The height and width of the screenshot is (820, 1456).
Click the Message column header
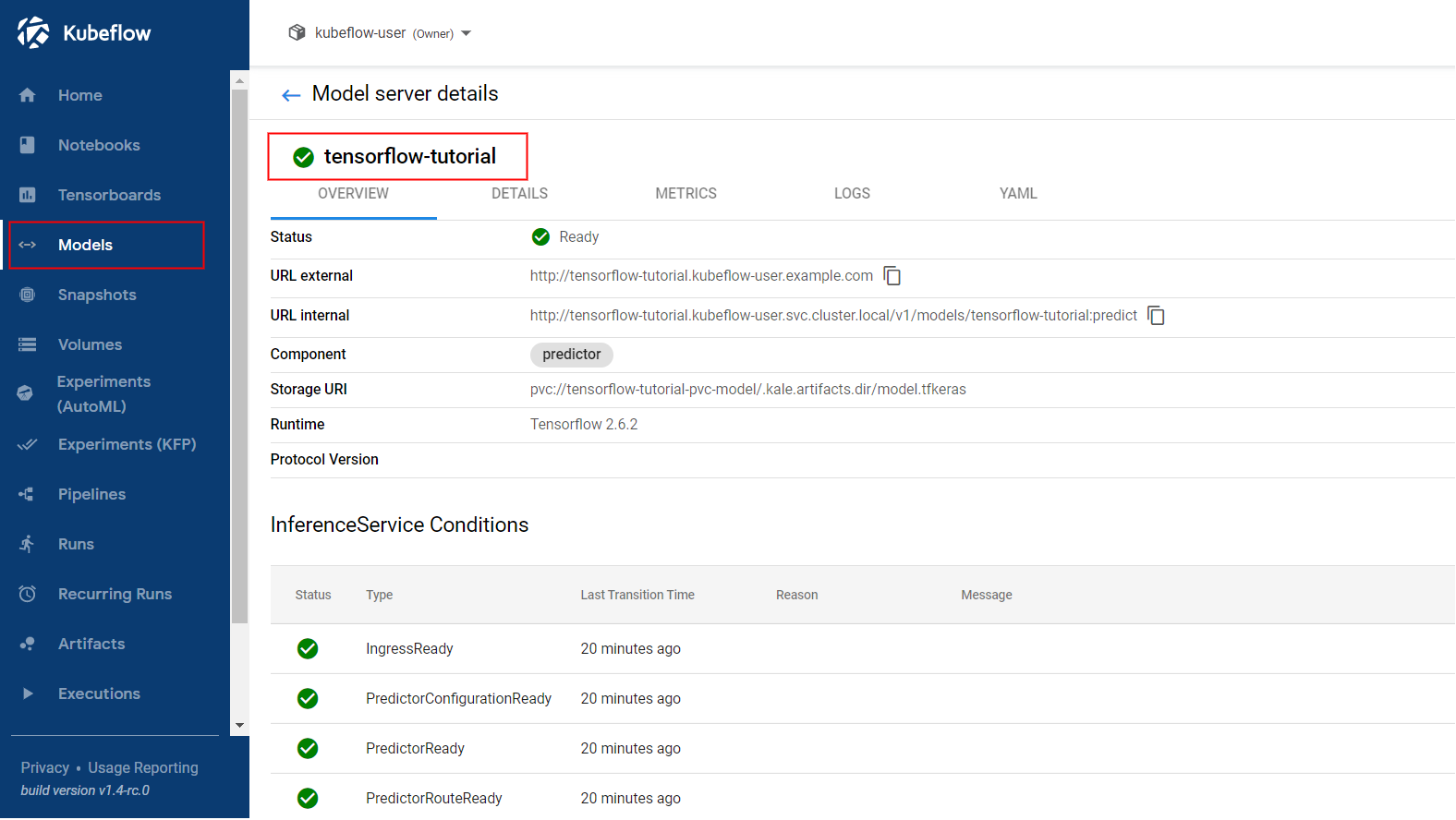[987, 596]
